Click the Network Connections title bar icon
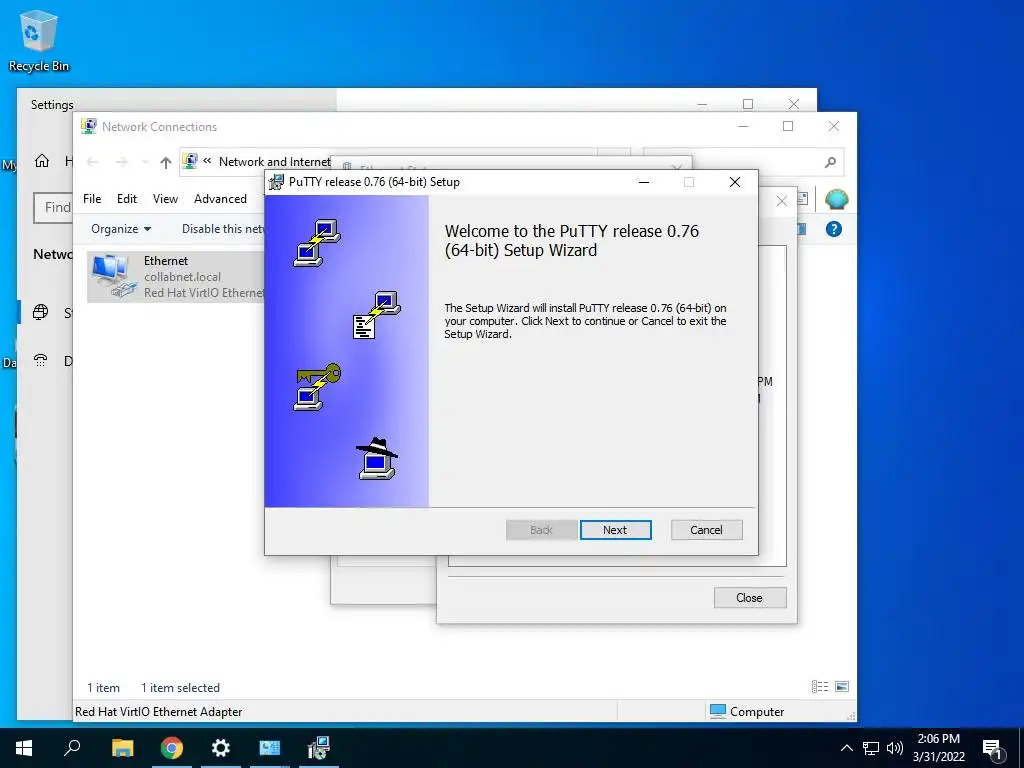 89,126
